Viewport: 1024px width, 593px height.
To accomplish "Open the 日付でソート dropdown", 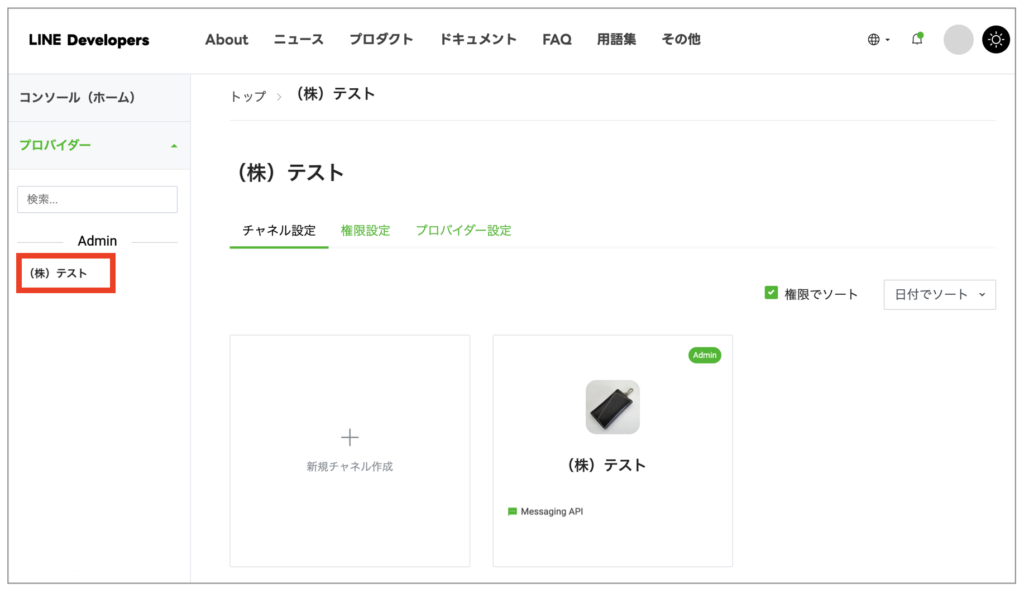I will pos(939,294).
